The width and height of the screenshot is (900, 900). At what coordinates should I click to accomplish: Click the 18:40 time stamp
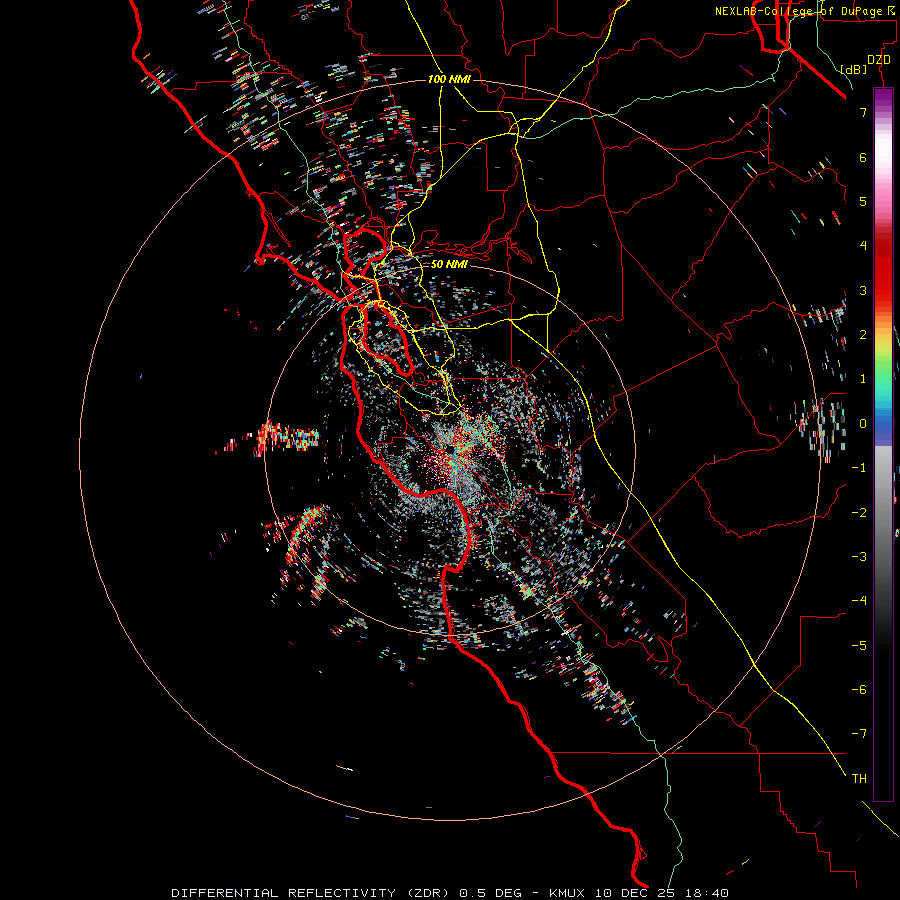707,893
